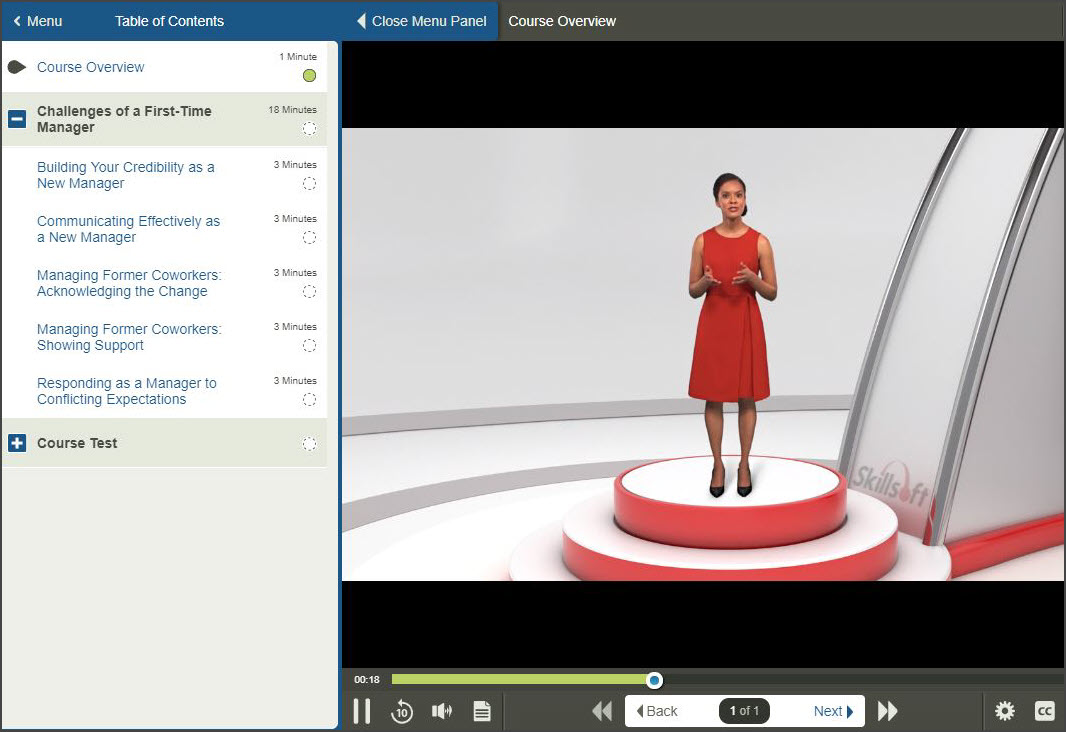
Task: Click the progress circle for Conflicting Expectations
Action: pyautogui.click(x=309, y=400)
